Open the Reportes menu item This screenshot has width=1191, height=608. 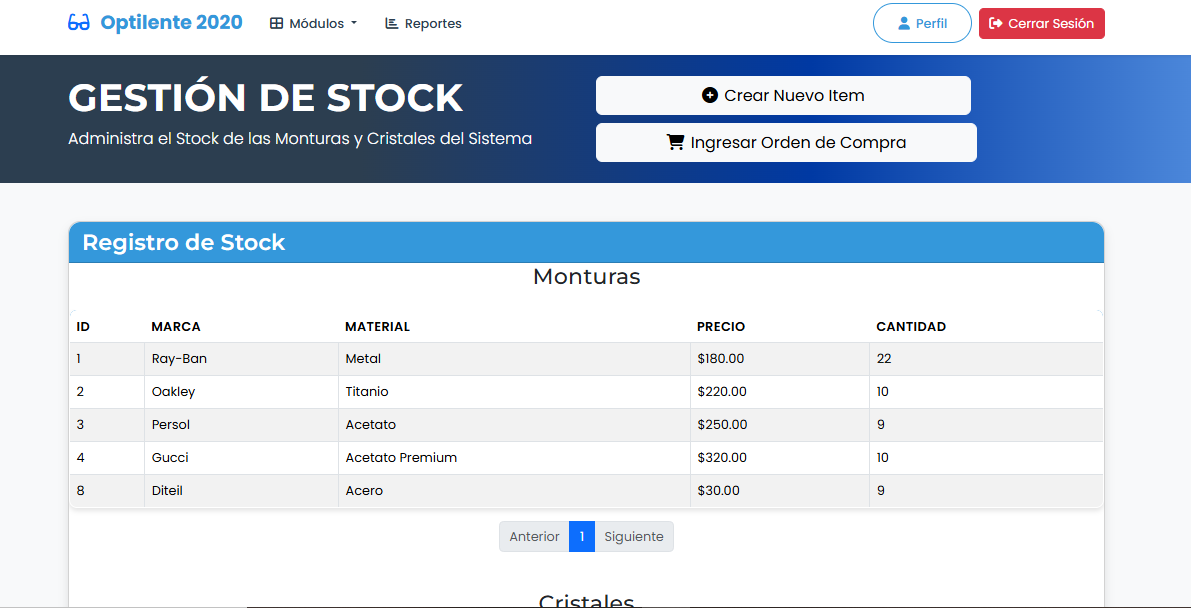(x=424, y=24)
